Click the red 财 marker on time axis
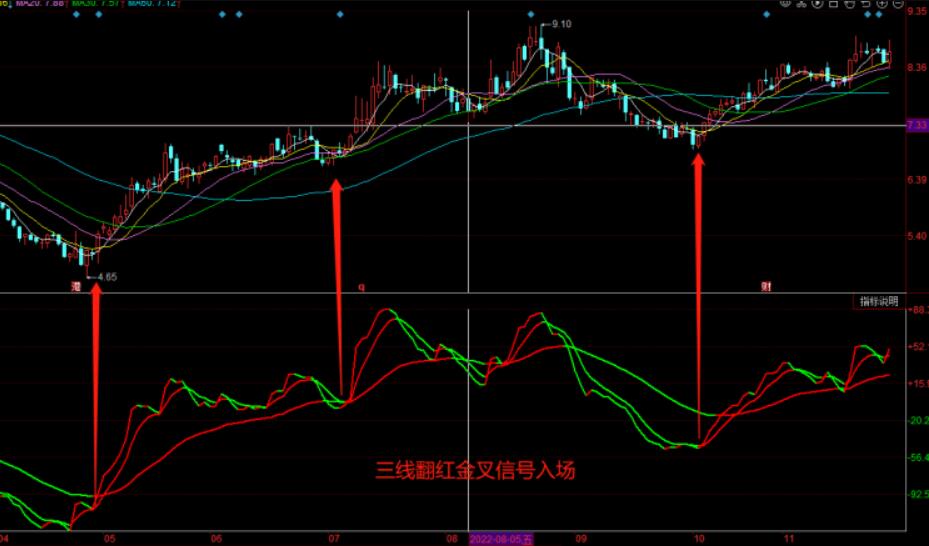Viewport: 929px width, 546px height. [766, 286]
